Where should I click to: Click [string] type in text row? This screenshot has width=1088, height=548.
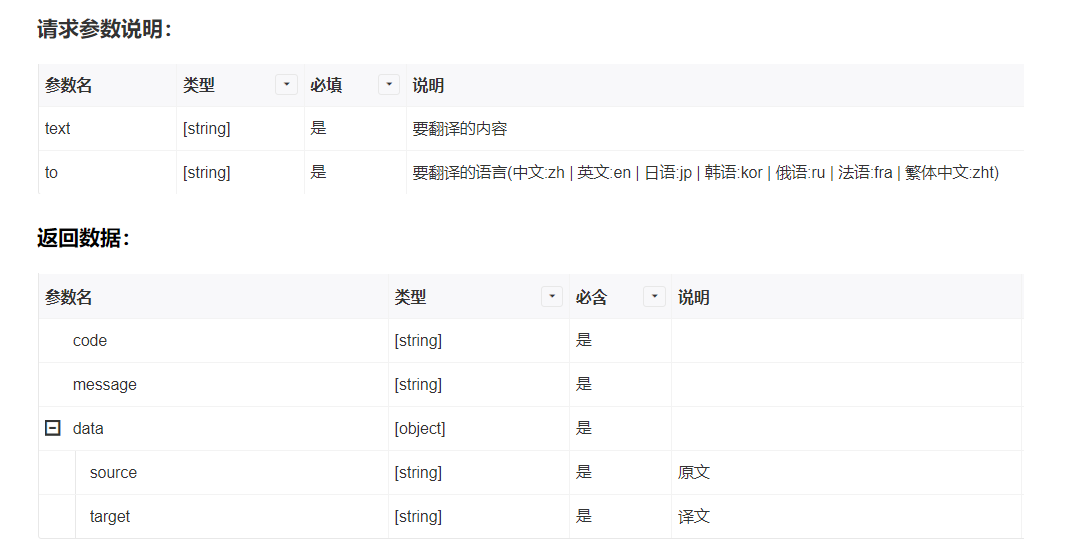click(207, 128)
